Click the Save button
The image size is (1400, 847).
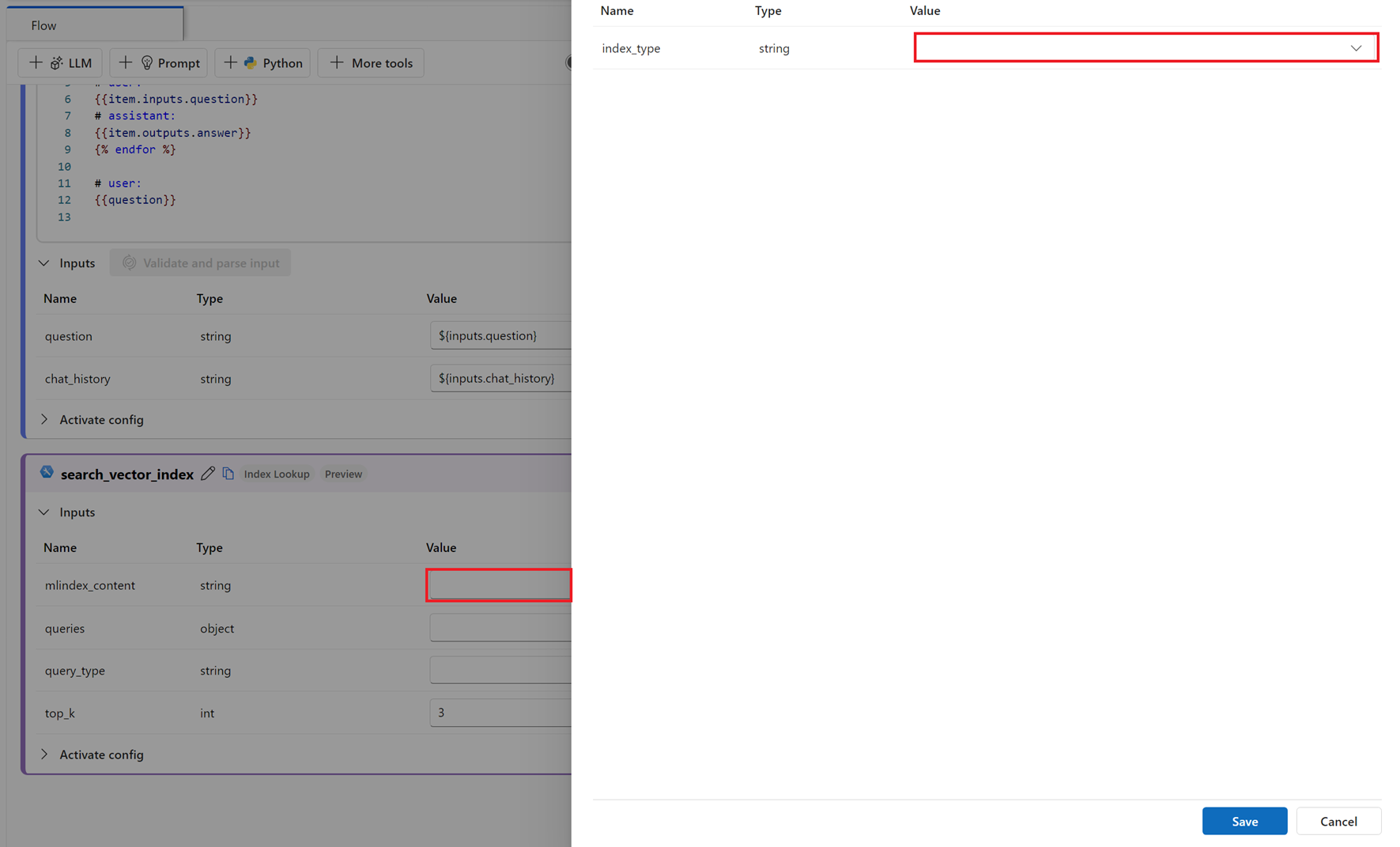pyautogui.click(x=1244, y=821)
